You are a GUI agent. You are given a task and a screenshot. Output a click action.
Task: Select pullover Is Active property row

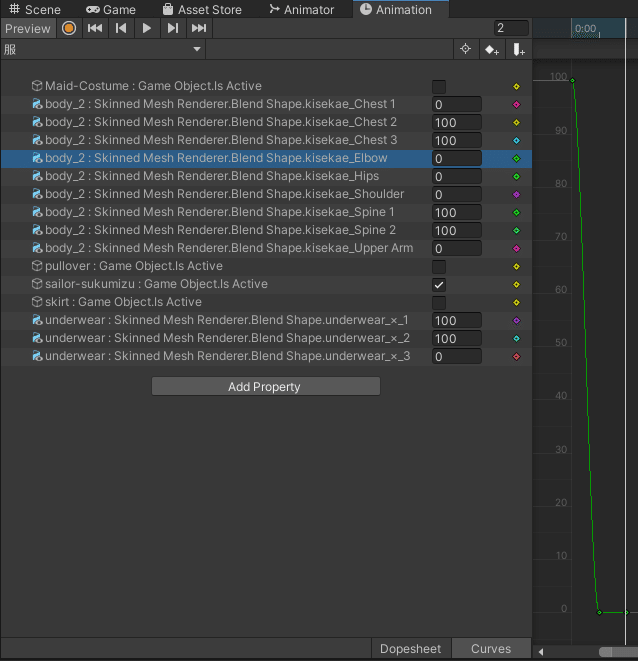pos(266,266)
